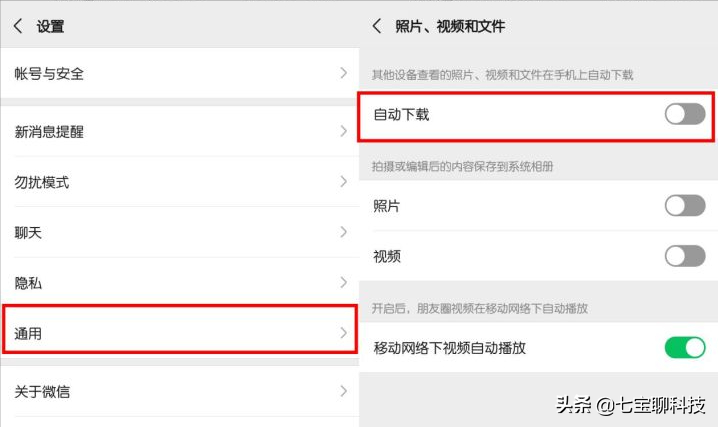Screen dimensions: 718x427
Task: Click chevron arrow on 通用 row
Action: [x=343, y=332]
